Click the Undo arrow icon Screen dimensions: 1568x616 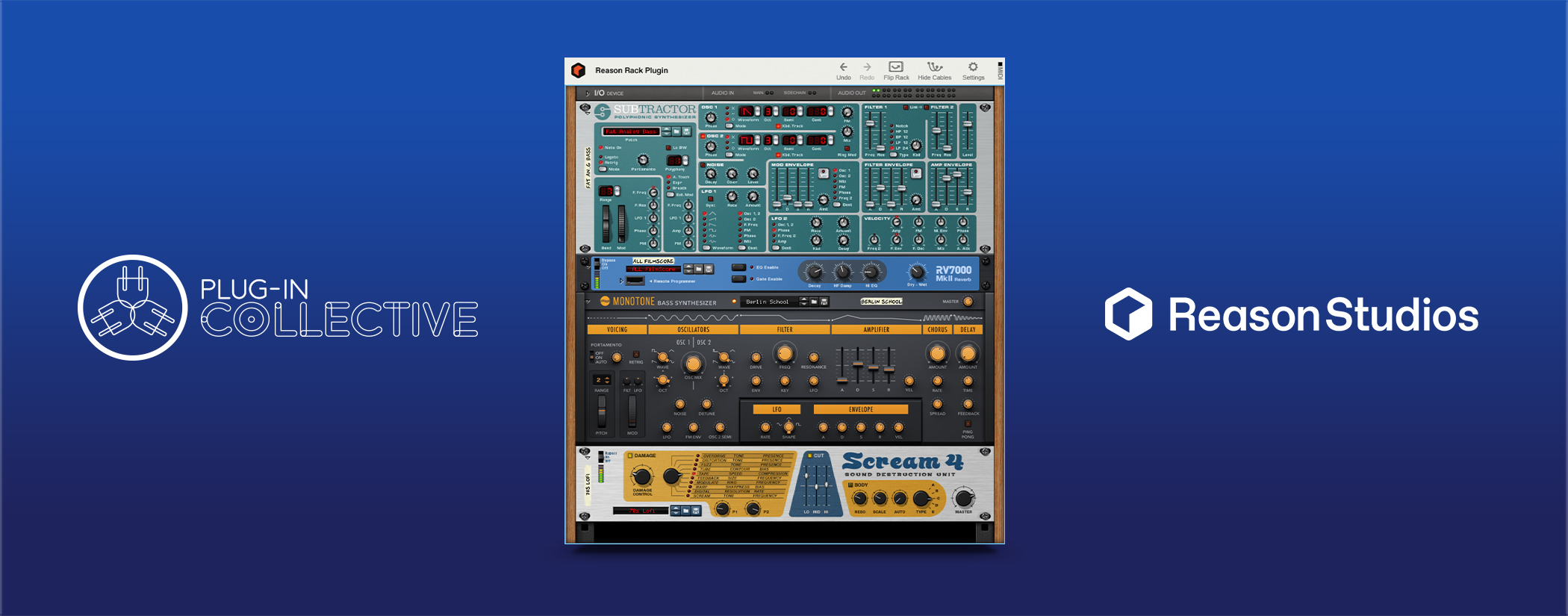[844, 67]
